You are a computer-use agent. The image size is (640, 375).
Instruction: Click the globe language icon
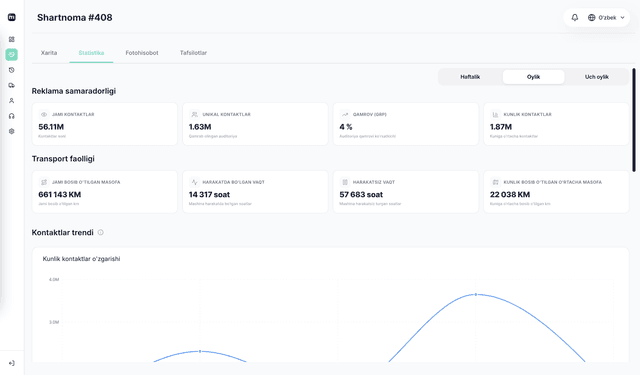coord(591,18)
